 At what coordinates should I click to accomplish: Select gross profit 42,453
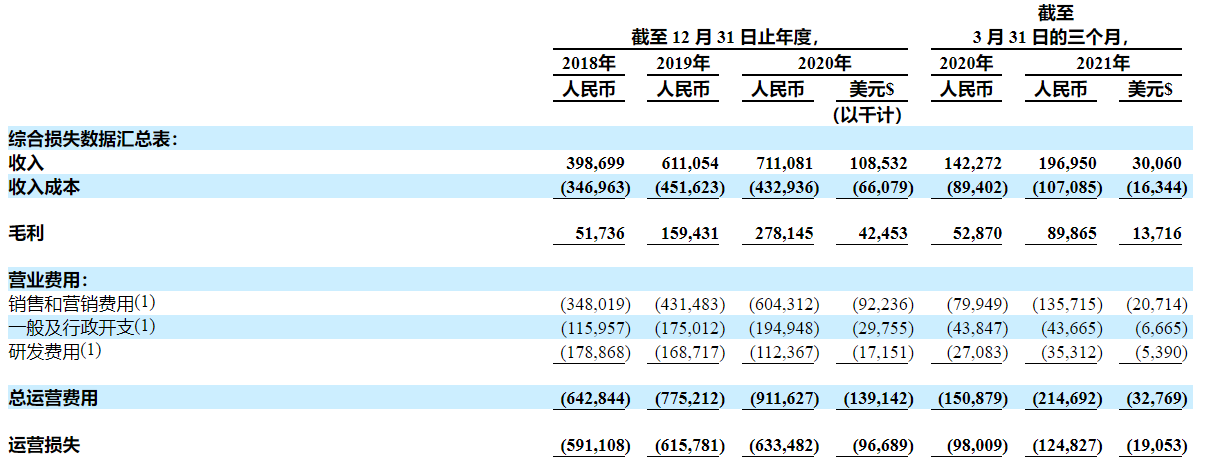(x=882, y=234)
